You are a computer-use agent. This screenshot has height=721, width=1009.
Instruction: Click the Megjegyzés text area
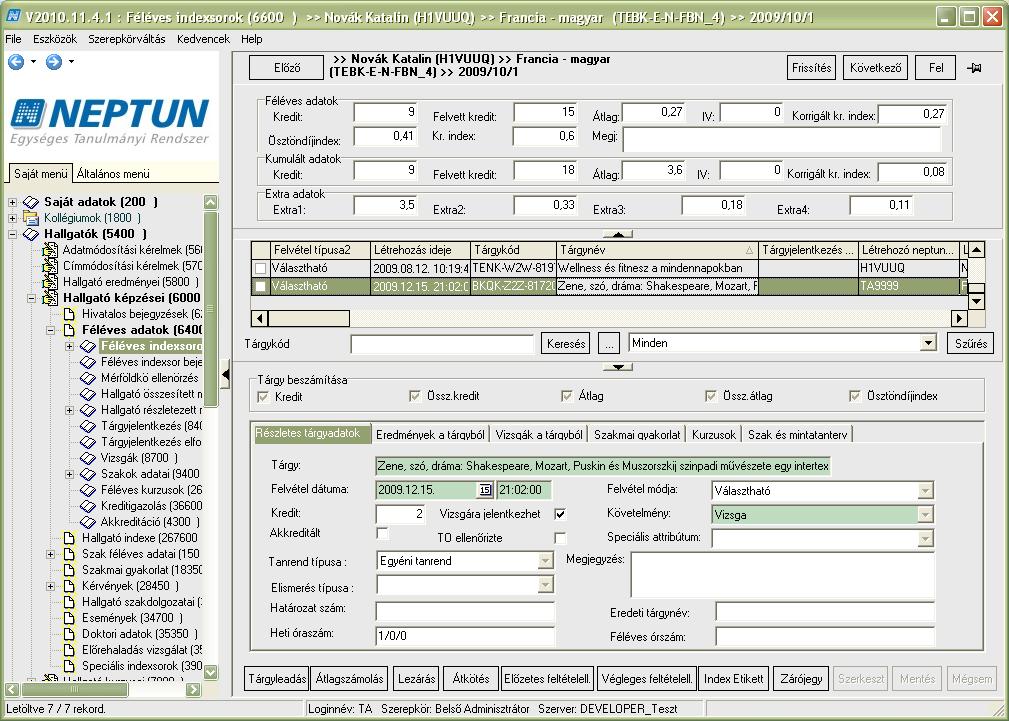[782, 575]
